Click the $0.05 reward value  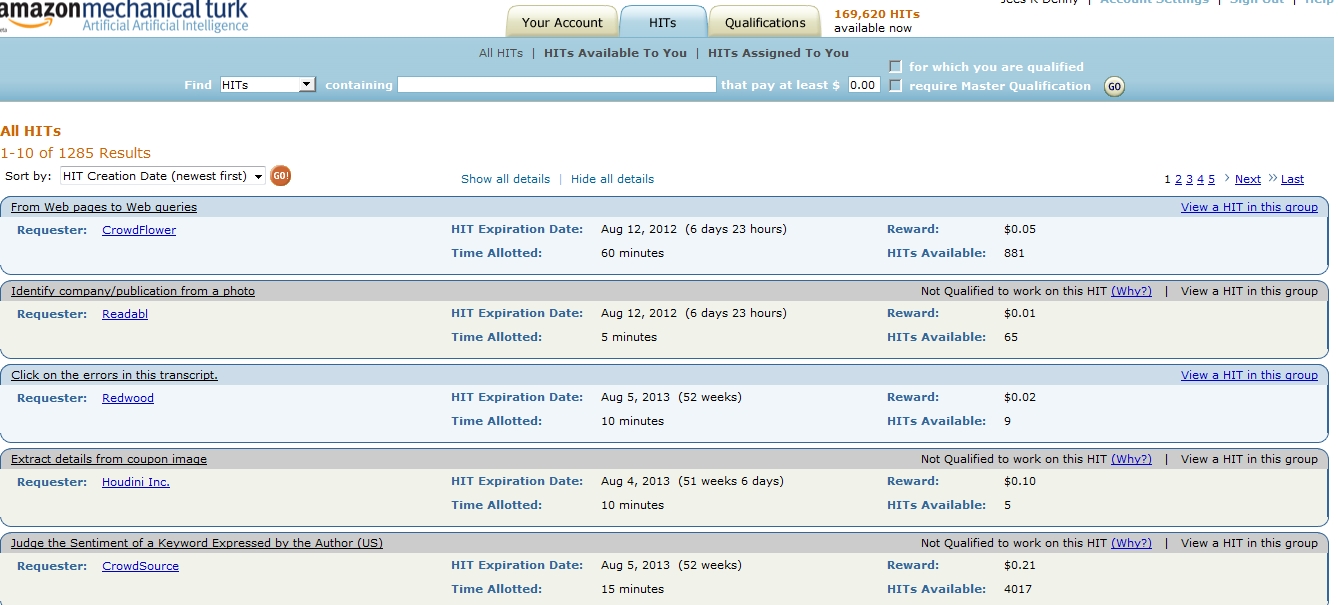coord(1020,229)
